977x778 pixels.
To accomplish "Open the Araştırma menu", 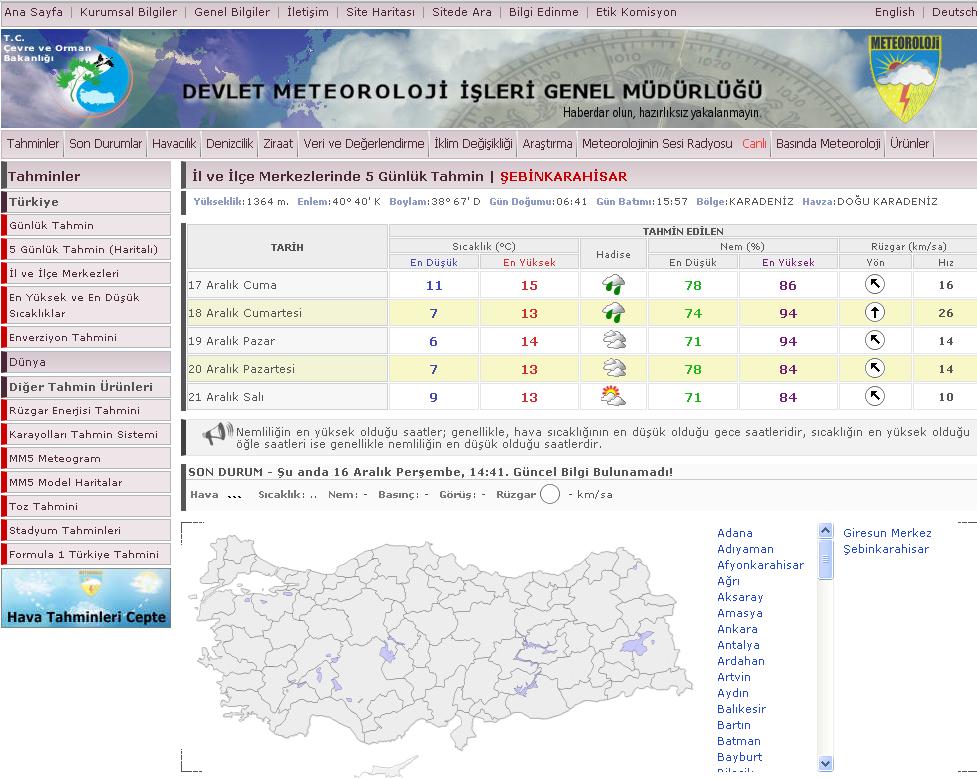I will [547, 144].
